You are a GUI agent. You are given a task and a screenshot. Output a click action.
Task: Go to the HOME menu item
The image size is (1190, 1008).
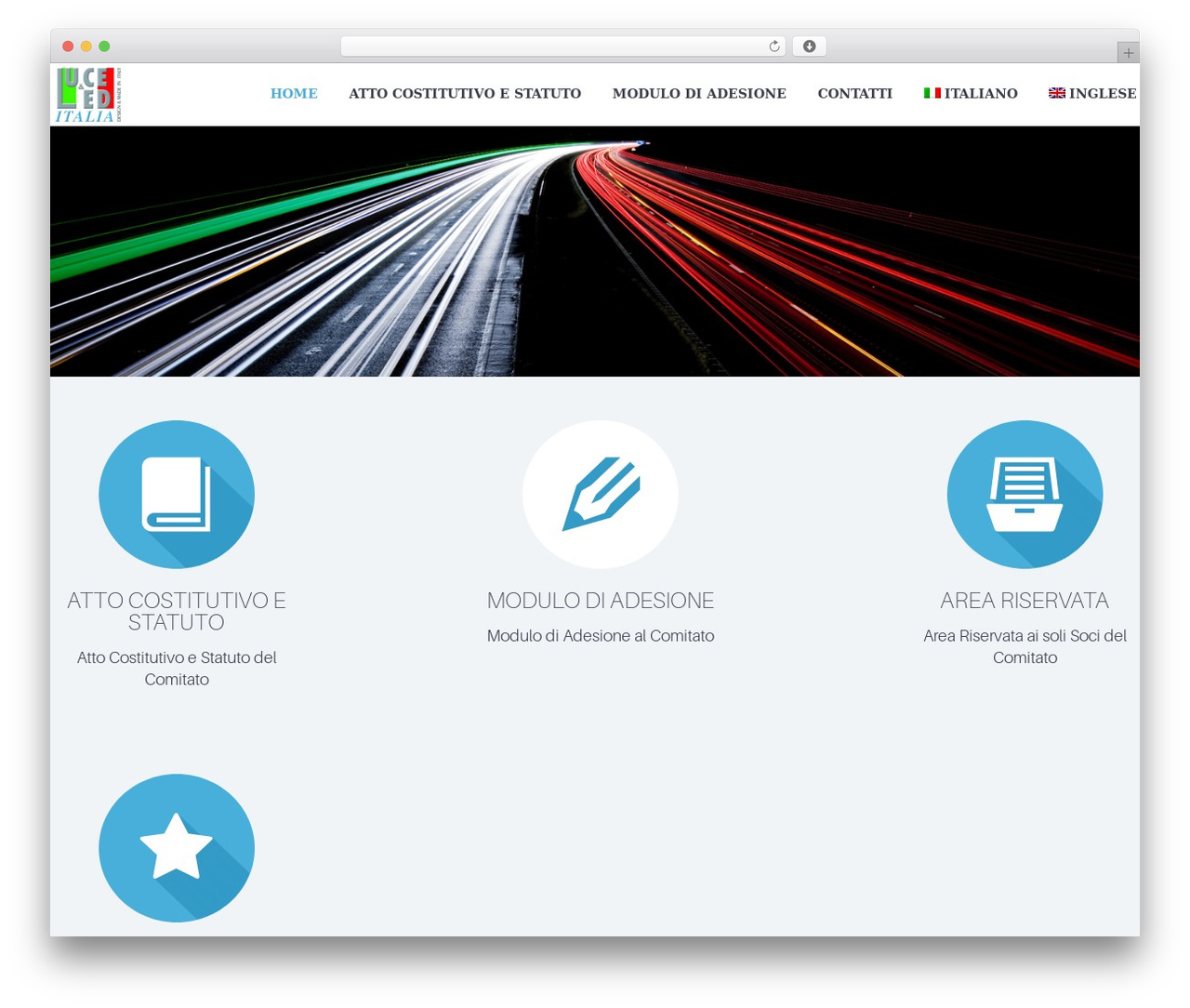294,93
